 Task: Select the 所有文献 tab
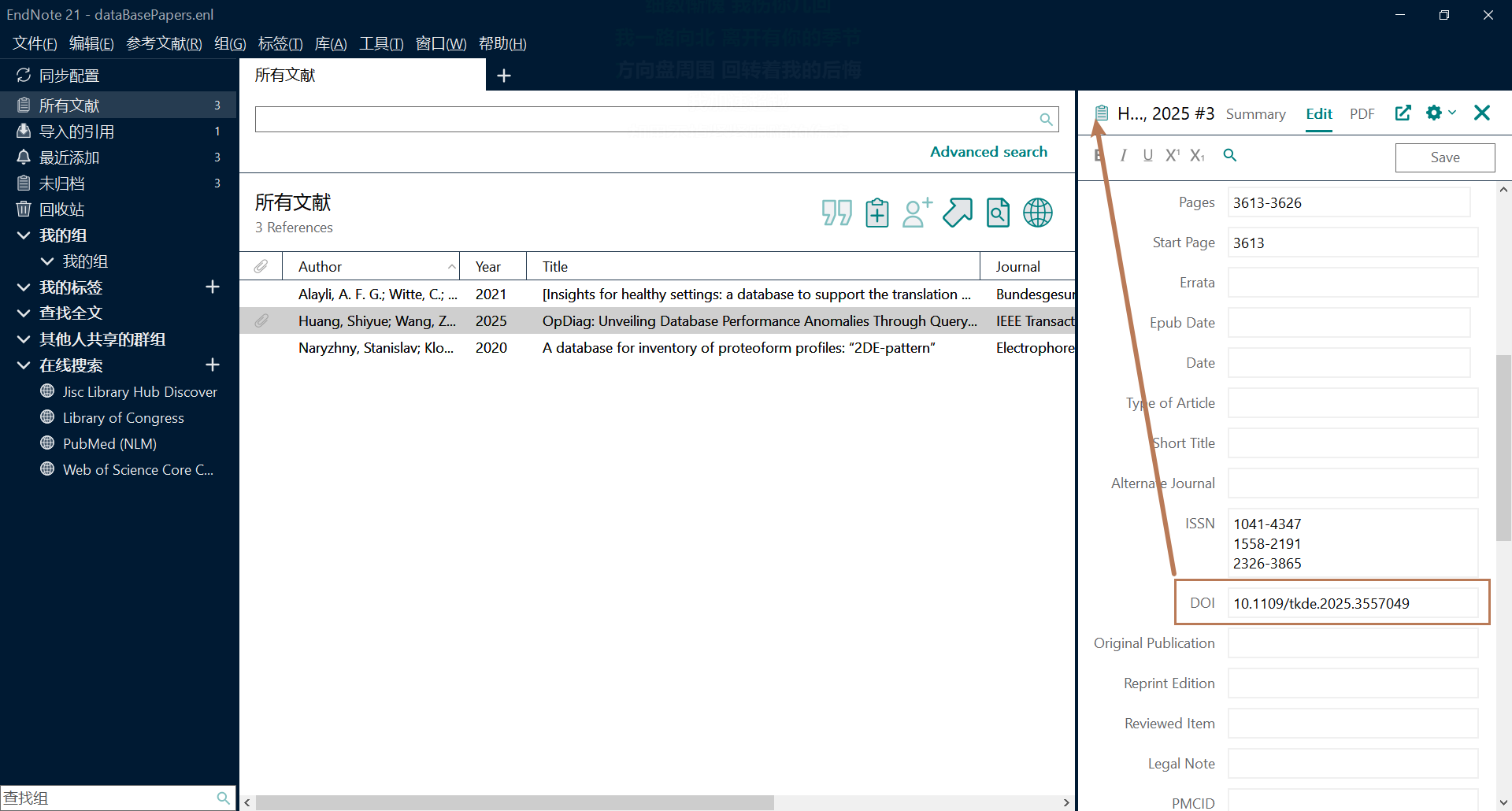tap(362, 75)
